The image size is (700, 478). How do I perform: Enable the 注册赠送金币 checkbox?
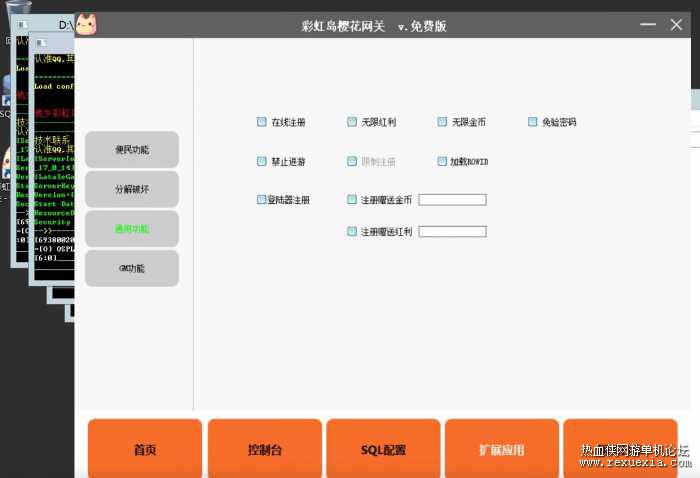[352, 200]
